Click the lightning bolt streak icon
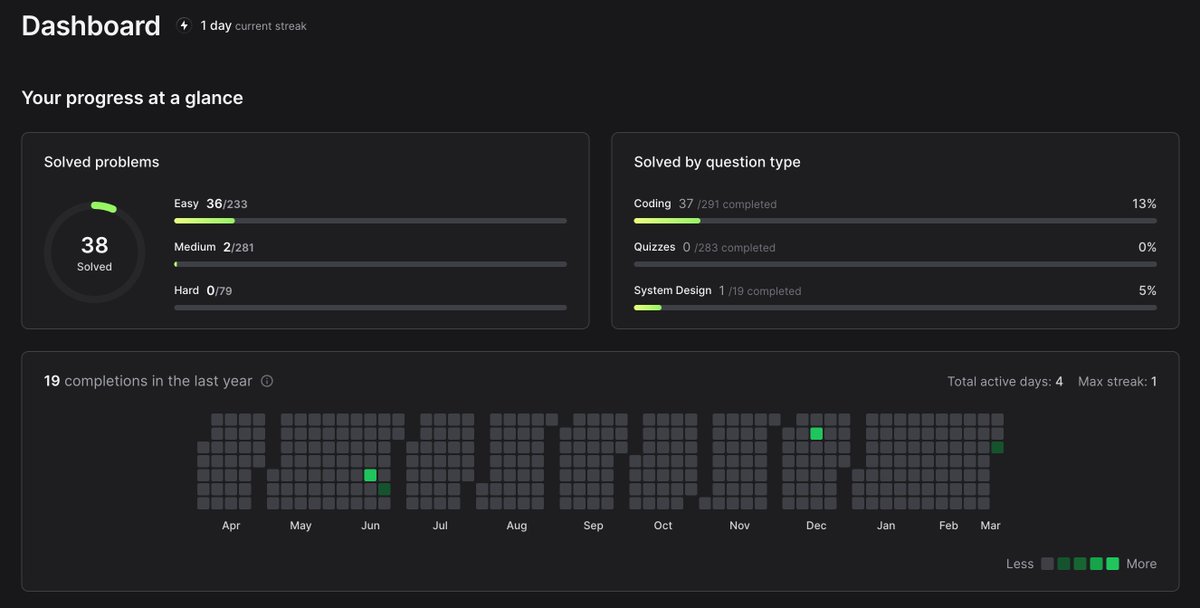 (x=183, y=26)
